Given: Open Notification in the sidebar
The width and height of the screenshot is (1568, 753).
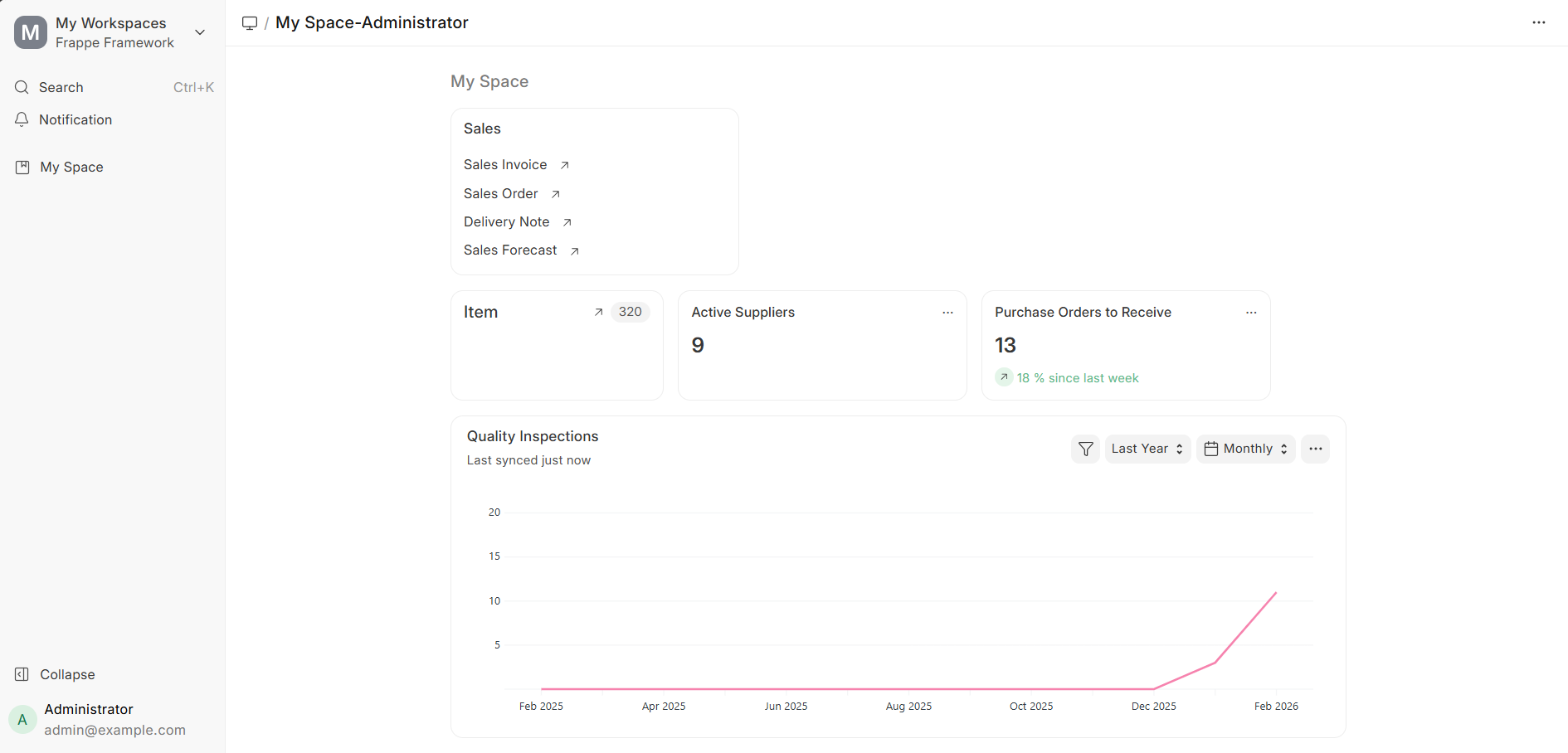Looking at the screenshot, I should tap(75, 119).
